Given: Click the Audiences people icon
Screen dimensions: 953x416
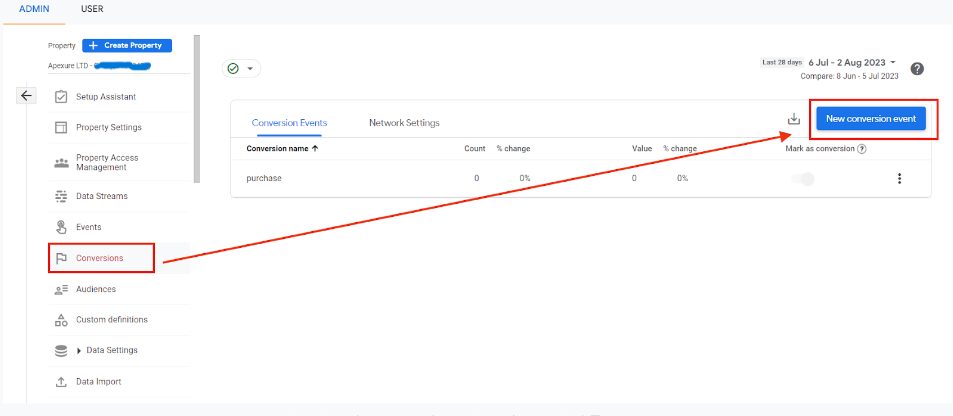Looking at the screenshot, I should click(x=61, y=289).
